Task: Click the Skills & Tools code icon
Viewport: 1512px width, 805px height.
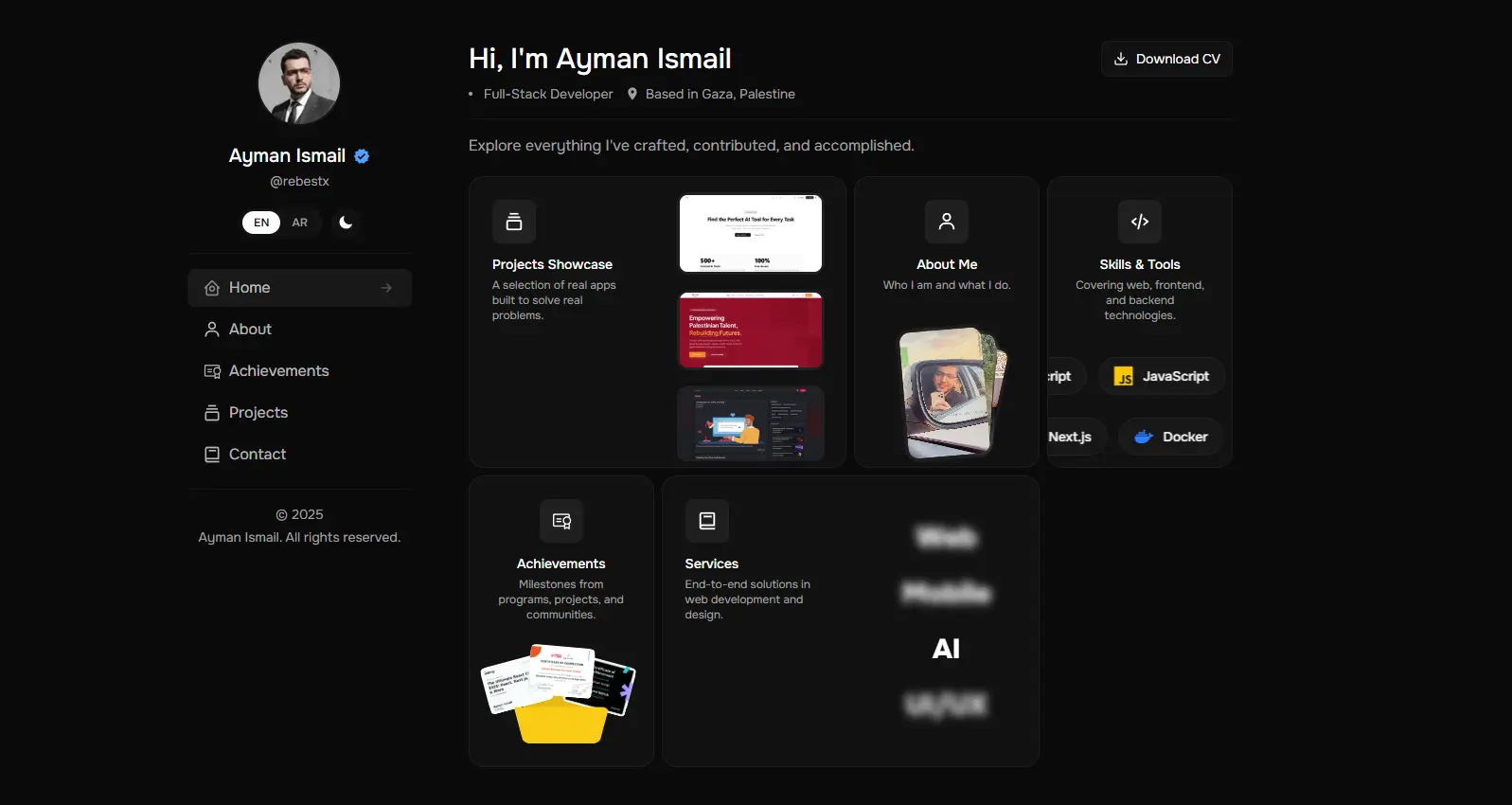Action: coord(1139,222)
